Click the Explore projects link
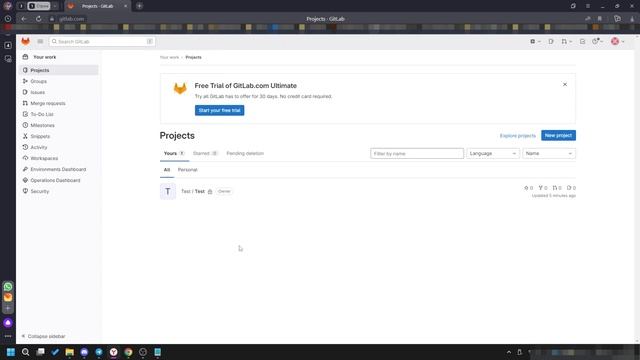 click(x=518, y=136)
